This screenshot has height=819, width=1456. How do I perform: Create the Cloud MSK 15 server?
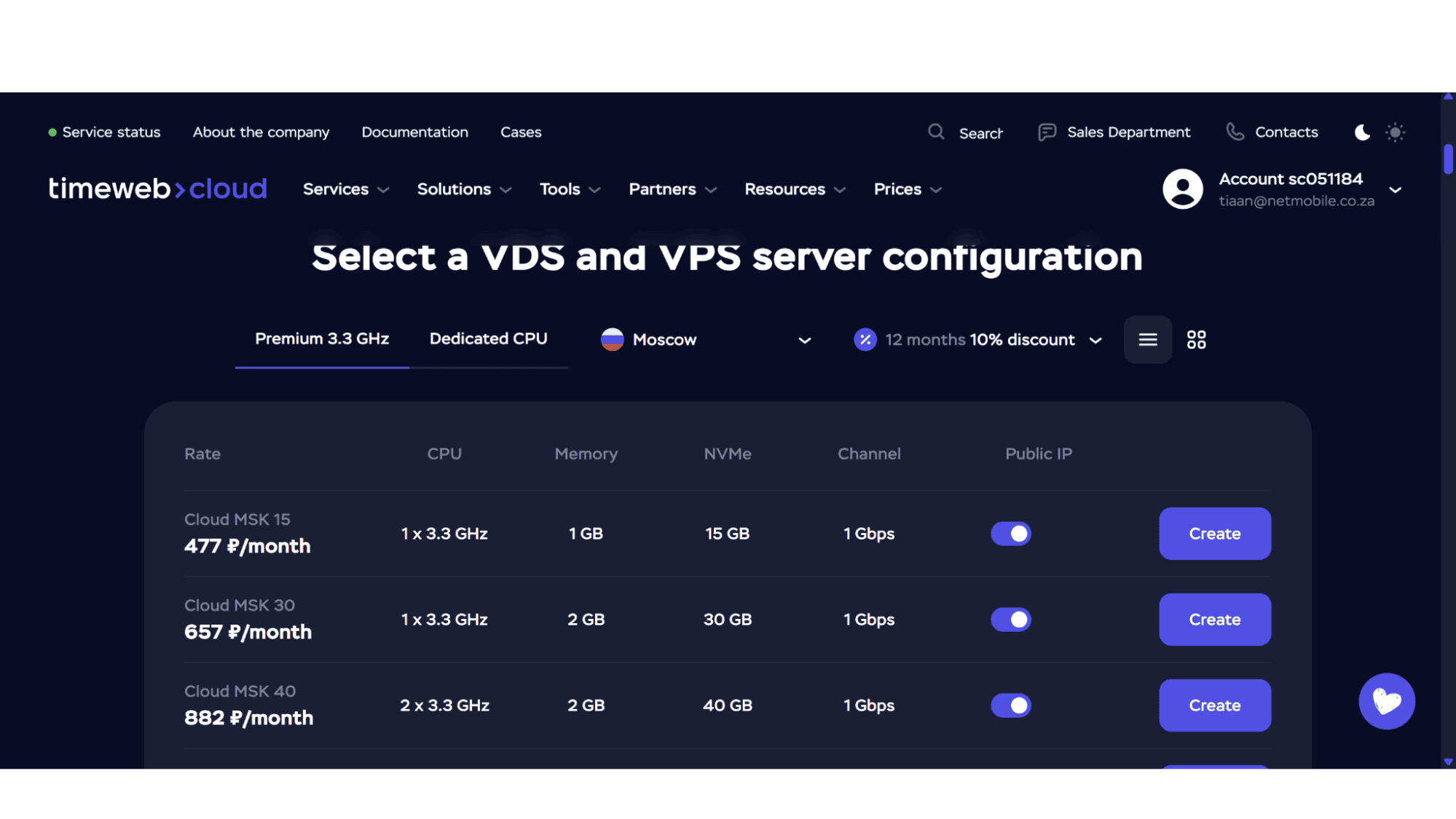(x=1215, y=534)
